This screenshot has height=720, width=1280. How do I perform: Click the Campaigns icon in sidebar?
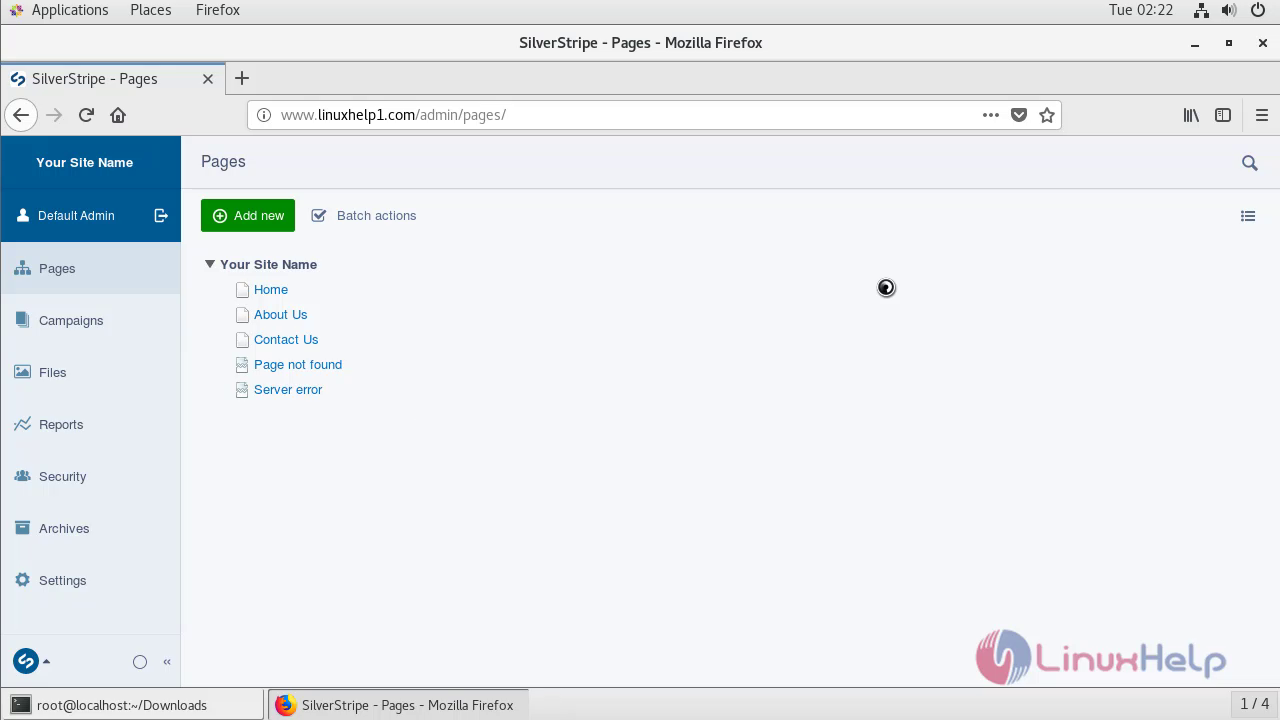pyautogui.click(x=22, y=320)
